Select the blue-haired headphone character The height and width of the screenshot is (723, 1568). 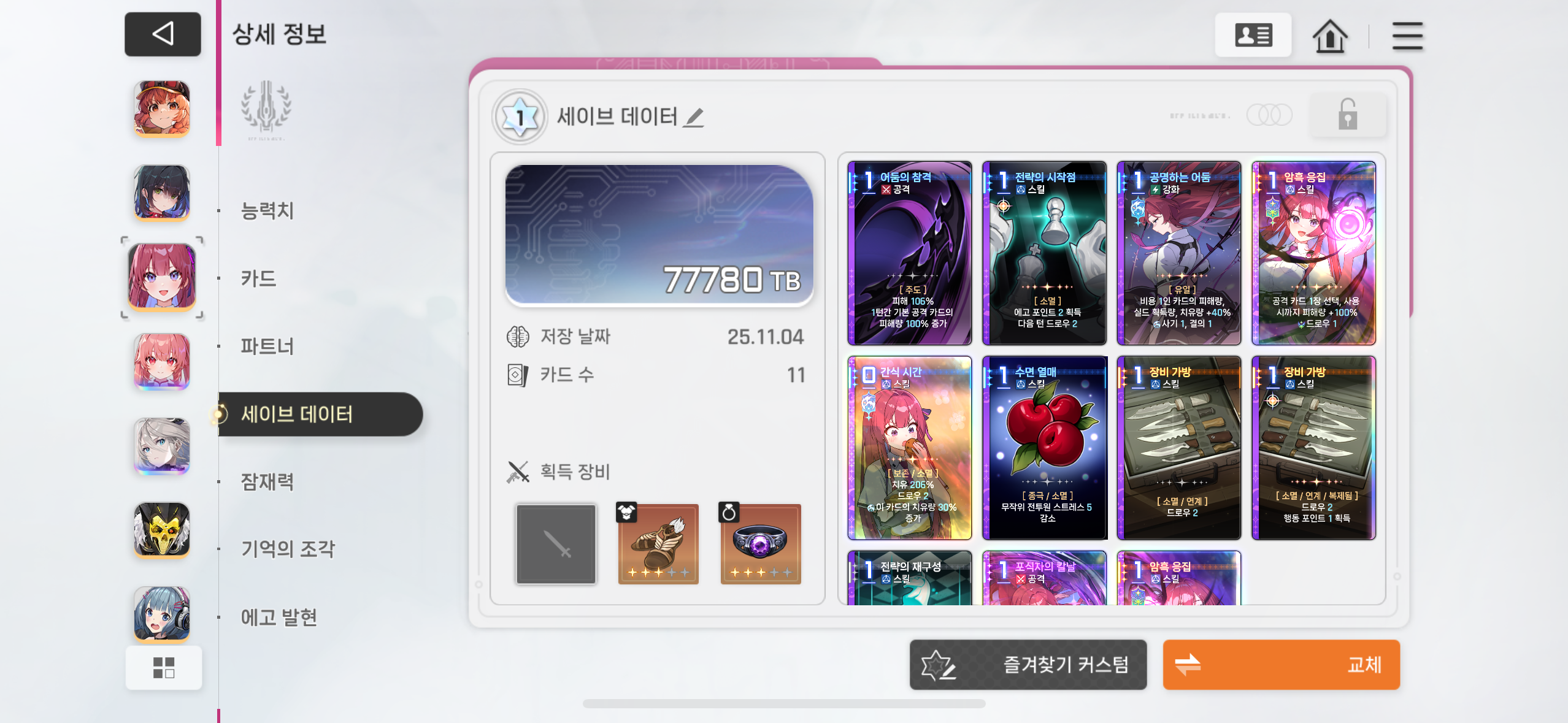coord(162,614)
